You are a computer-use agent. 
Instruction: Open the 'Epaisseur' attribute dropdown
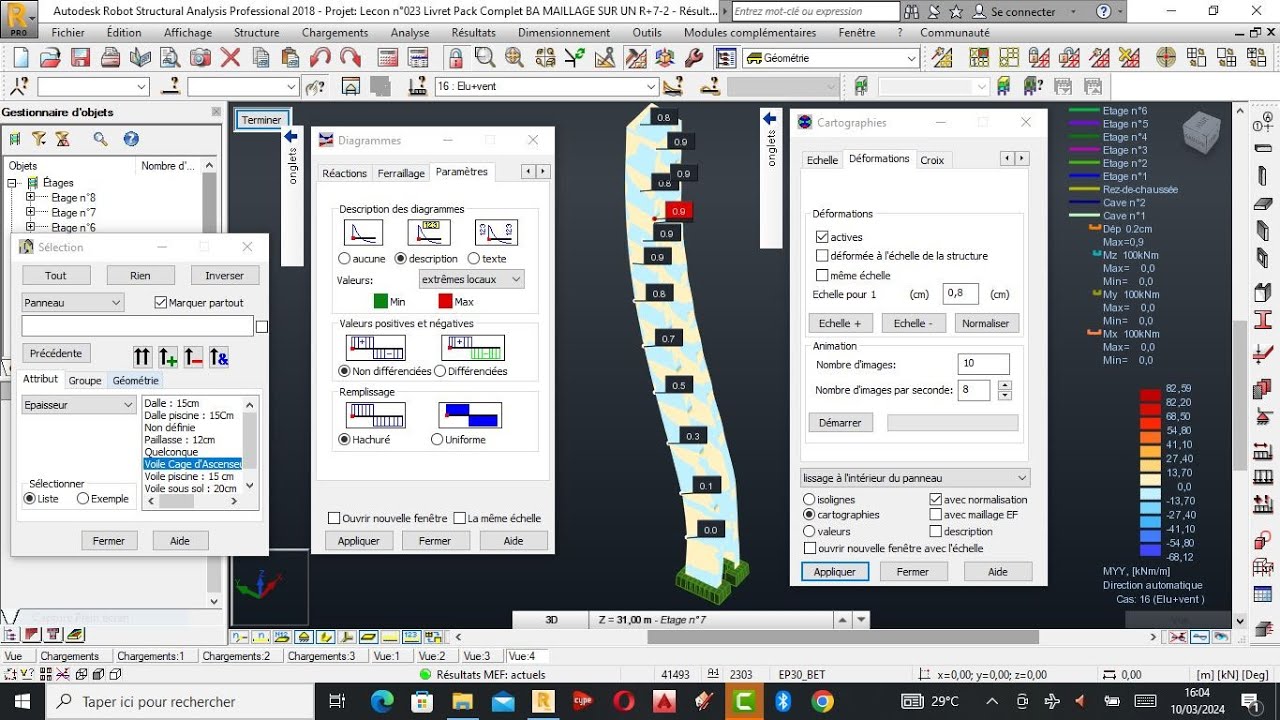tap(79, 405)
